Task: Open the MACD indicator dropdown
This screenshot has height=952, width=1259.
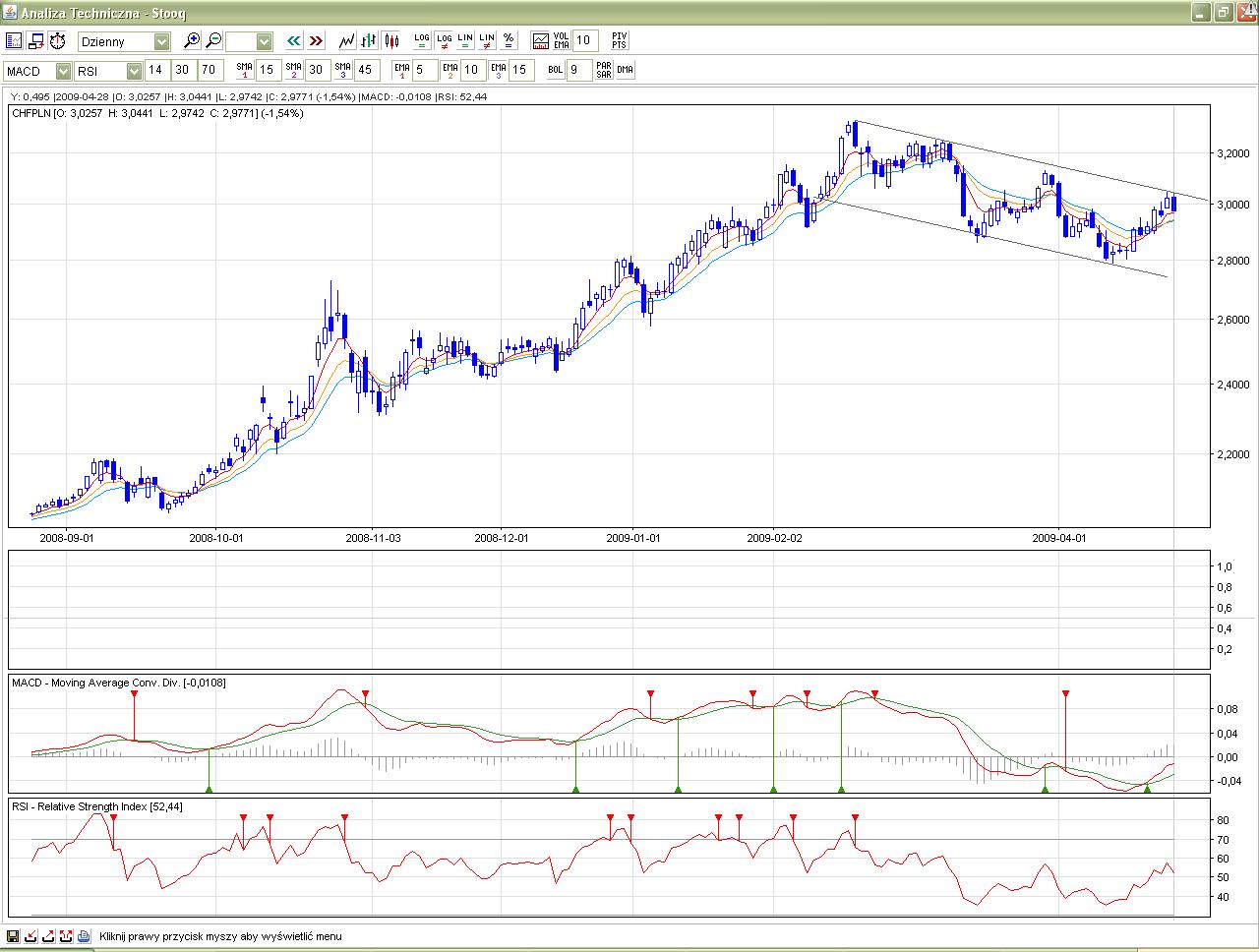Action: point(63,71)
